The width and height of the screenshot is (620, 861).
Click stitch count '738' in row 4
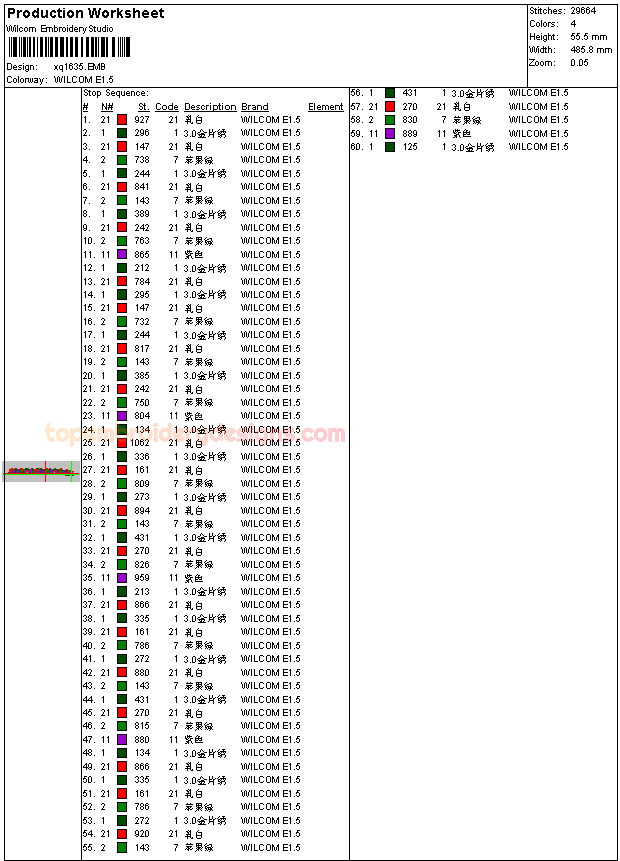(x=142, y=160)
